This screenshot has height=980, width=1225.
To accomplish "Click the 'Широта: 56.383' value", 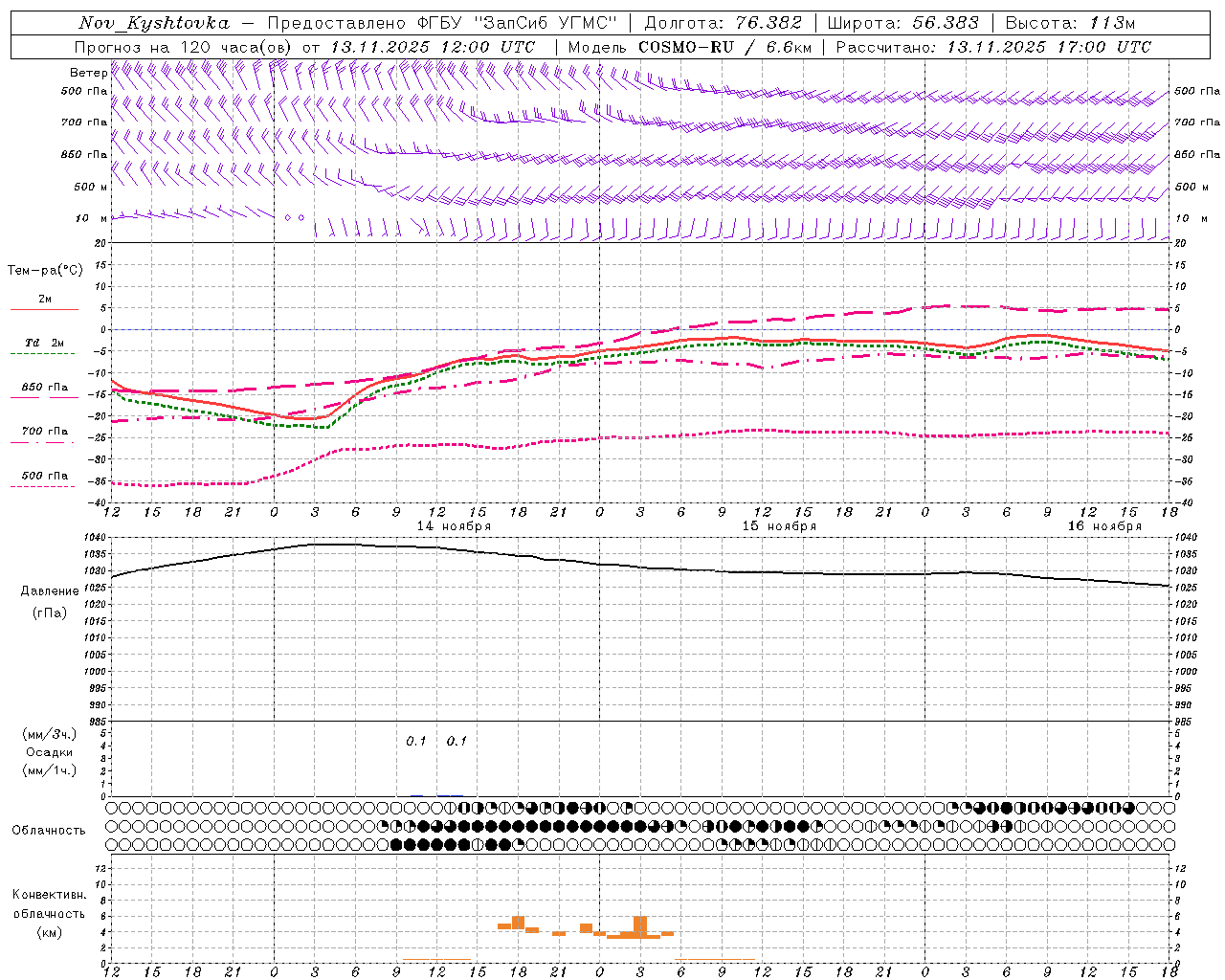I will coord(903,23).
